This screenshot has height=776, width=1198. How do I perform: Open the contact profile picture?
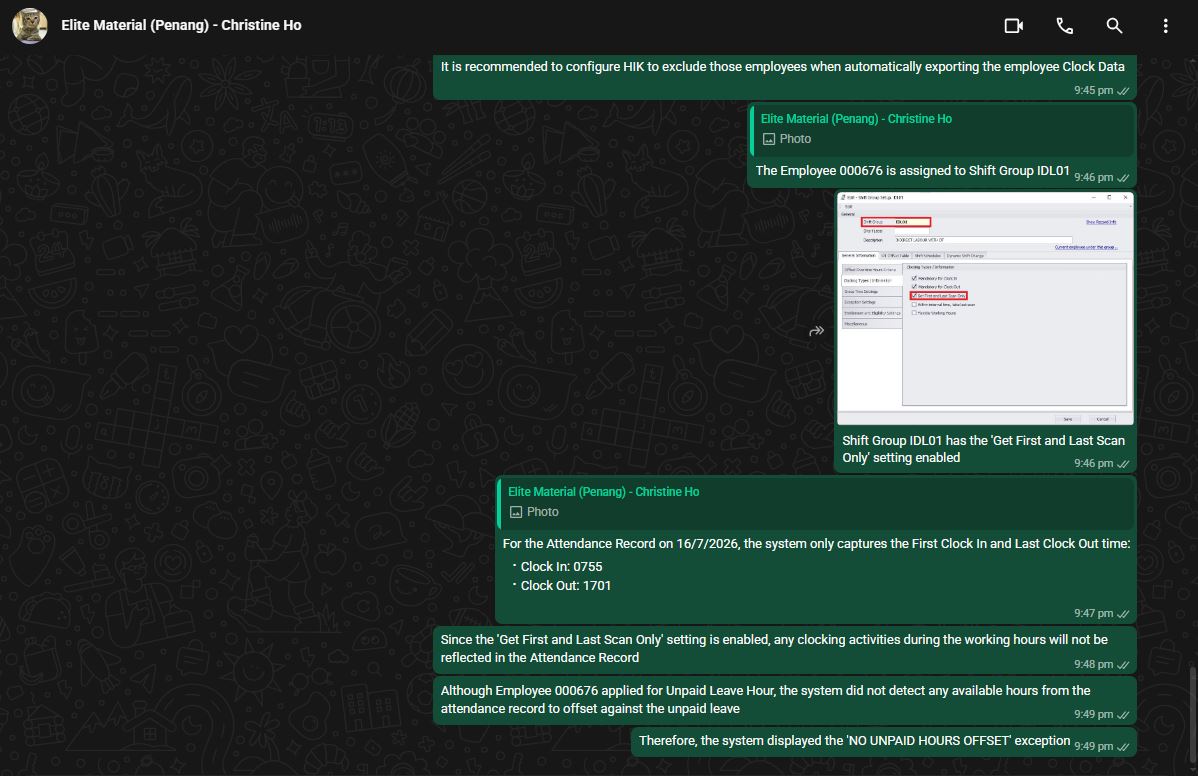point(30,26)
